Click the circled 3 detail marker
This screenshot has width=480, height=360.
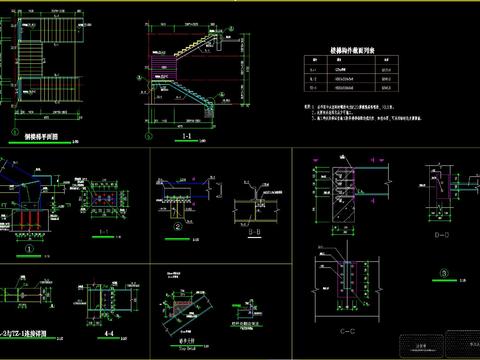coord(444,273)
